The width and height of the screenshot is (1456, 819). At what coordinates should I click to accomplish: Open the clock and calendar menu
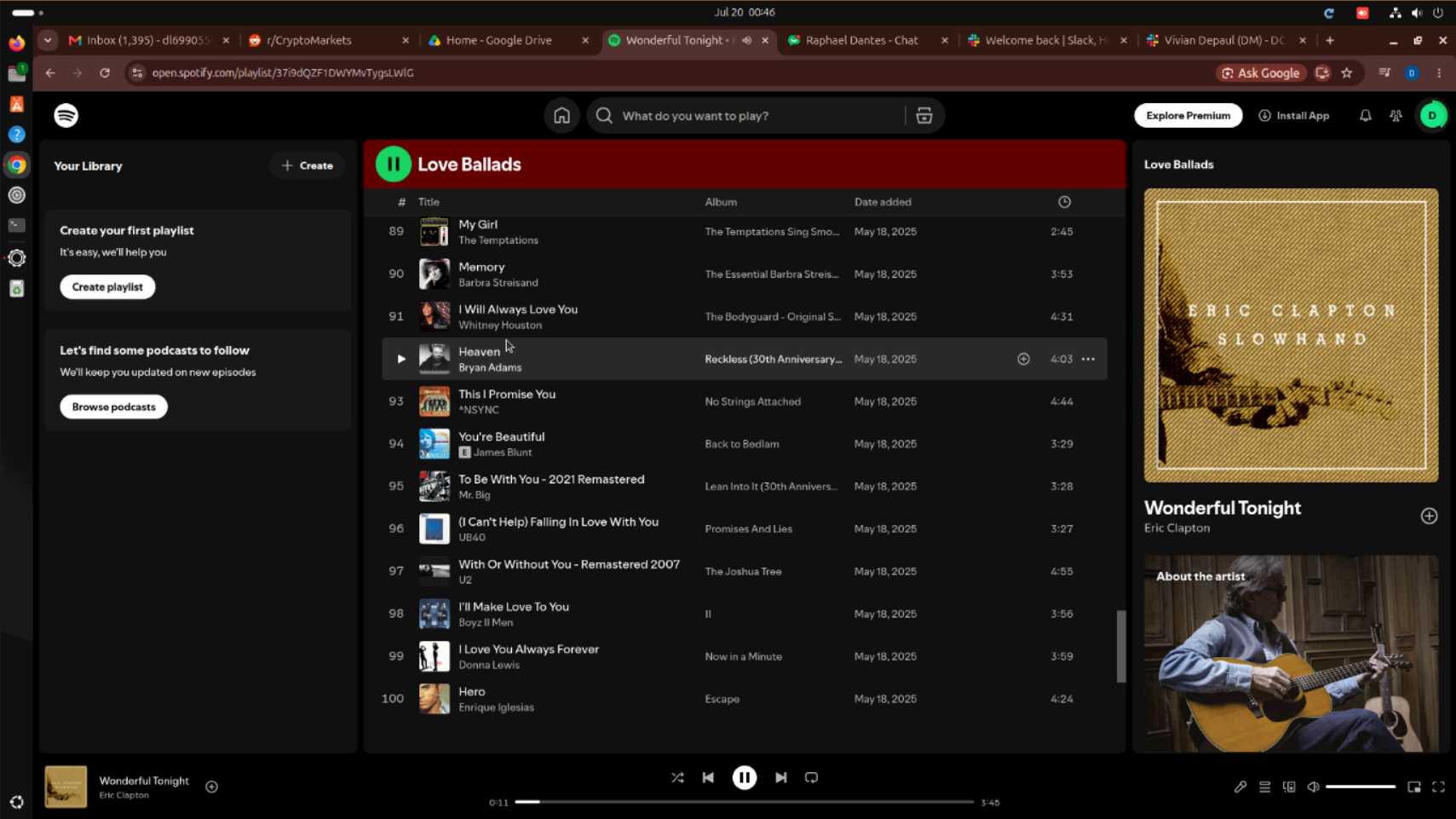[745, 13]
